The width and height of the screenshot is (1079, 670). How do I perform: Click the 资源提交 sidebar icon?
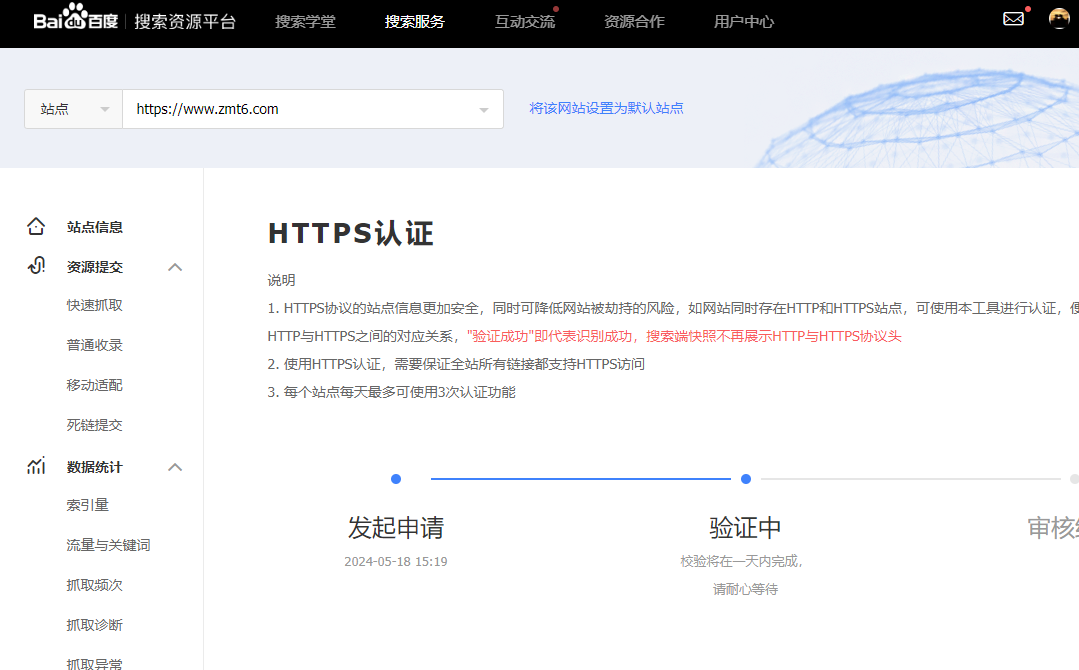pyautogui.click(x=36, y=266)
